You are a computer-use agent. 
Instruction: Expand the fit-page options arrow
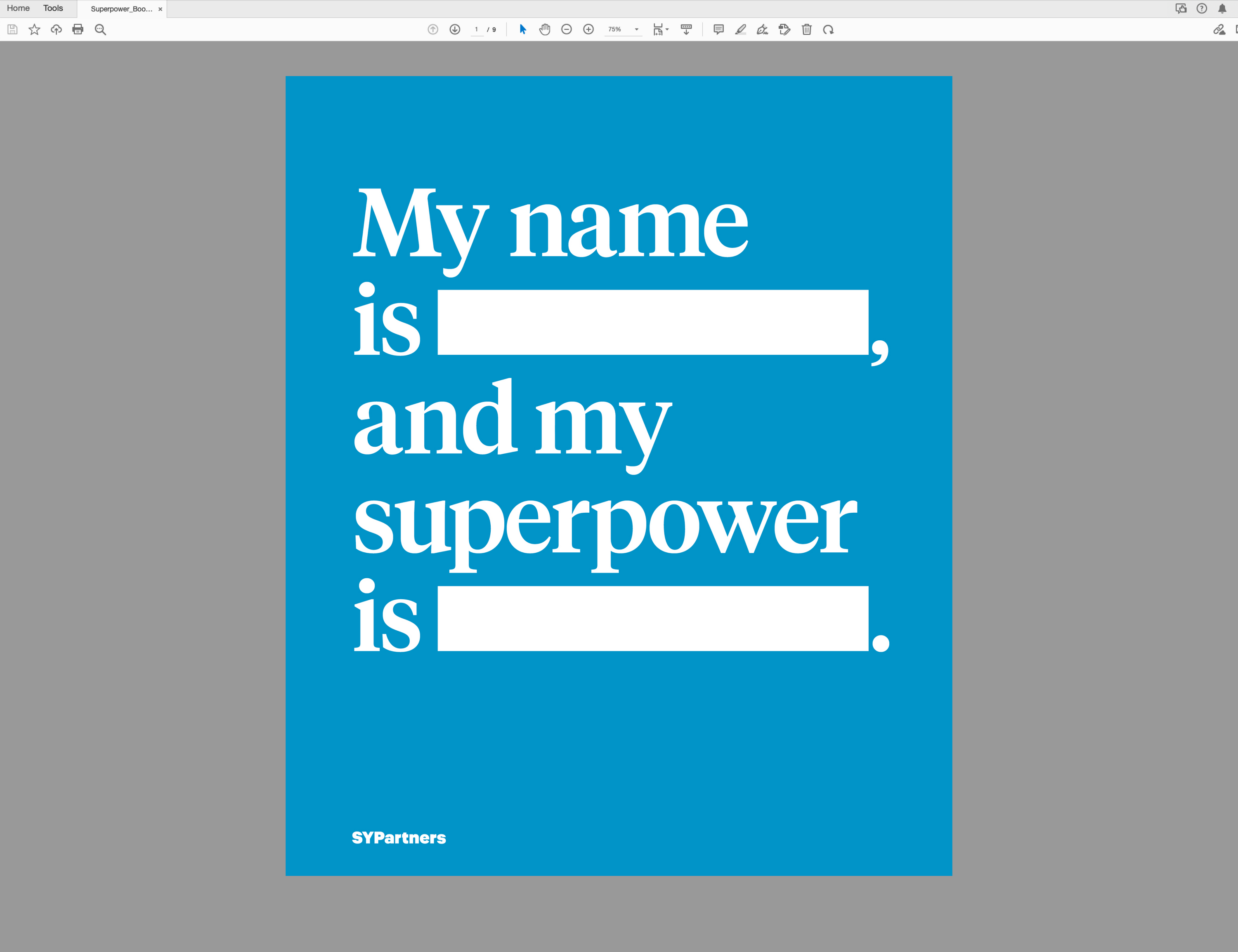667,29
